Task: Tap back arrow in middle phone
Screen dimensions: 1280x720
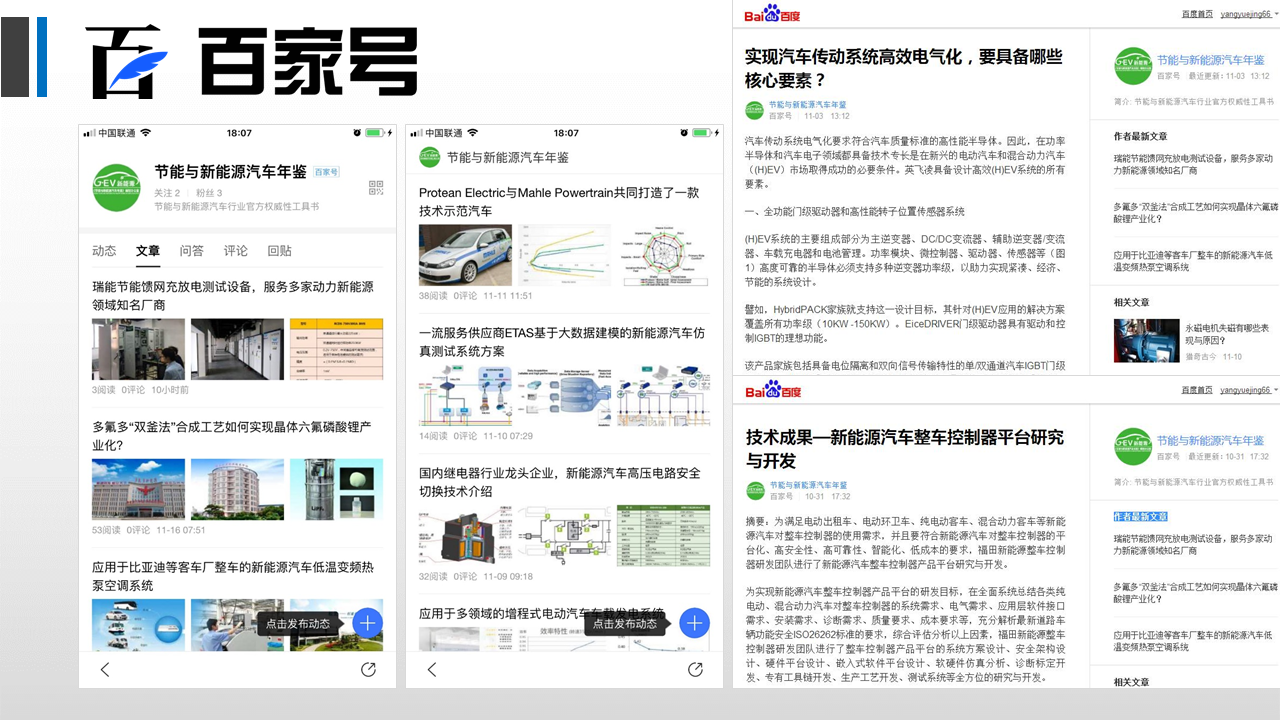Action: (x=432, y=669)
